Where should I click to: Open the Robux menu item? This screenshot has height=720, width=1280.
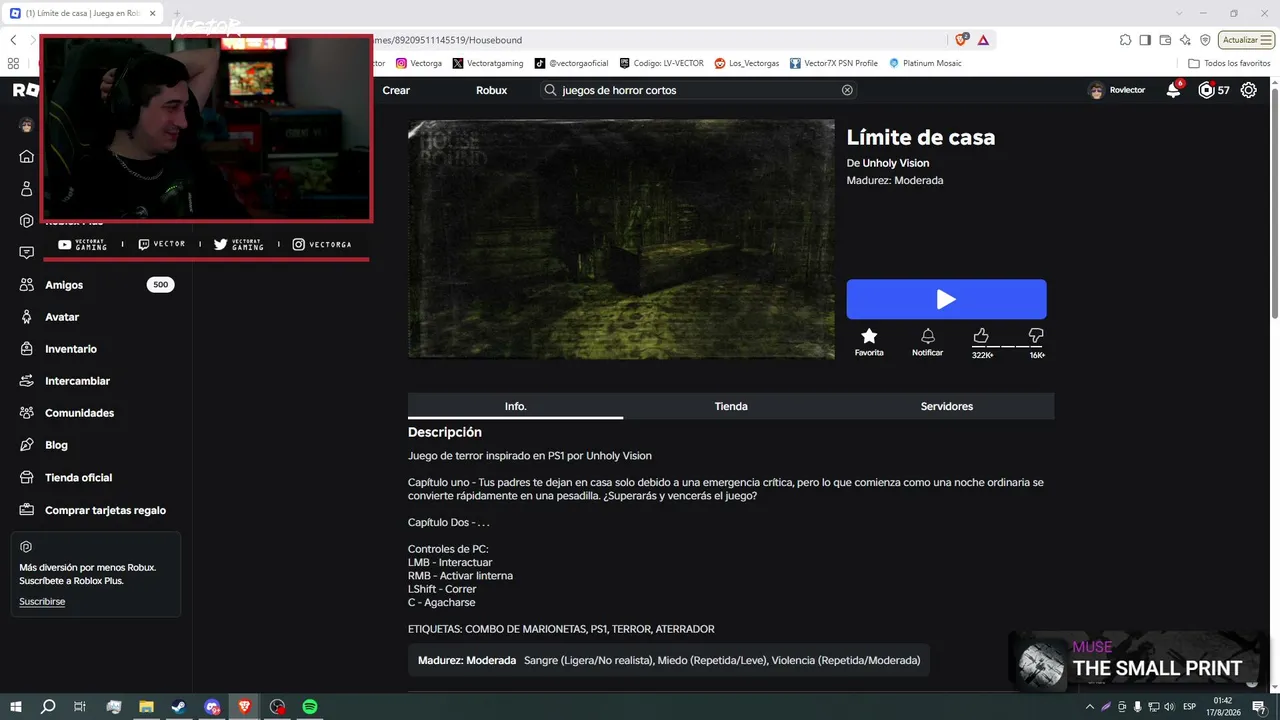point(491,90)
